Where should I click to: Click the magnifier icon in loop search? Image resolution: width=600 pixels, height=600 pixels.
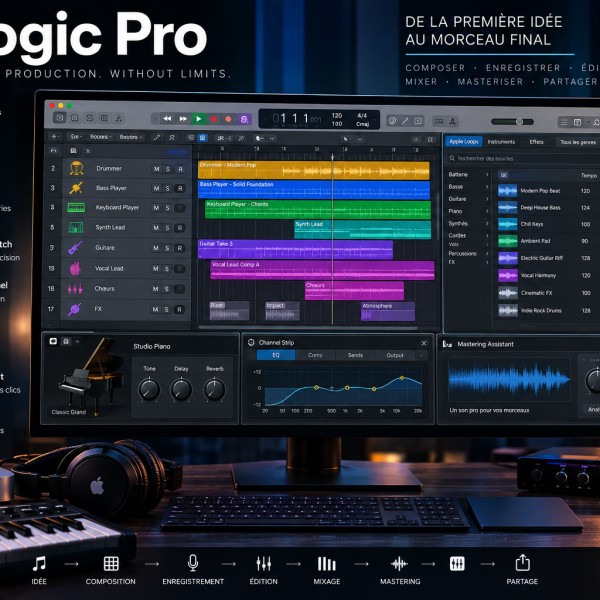point(452,158)
